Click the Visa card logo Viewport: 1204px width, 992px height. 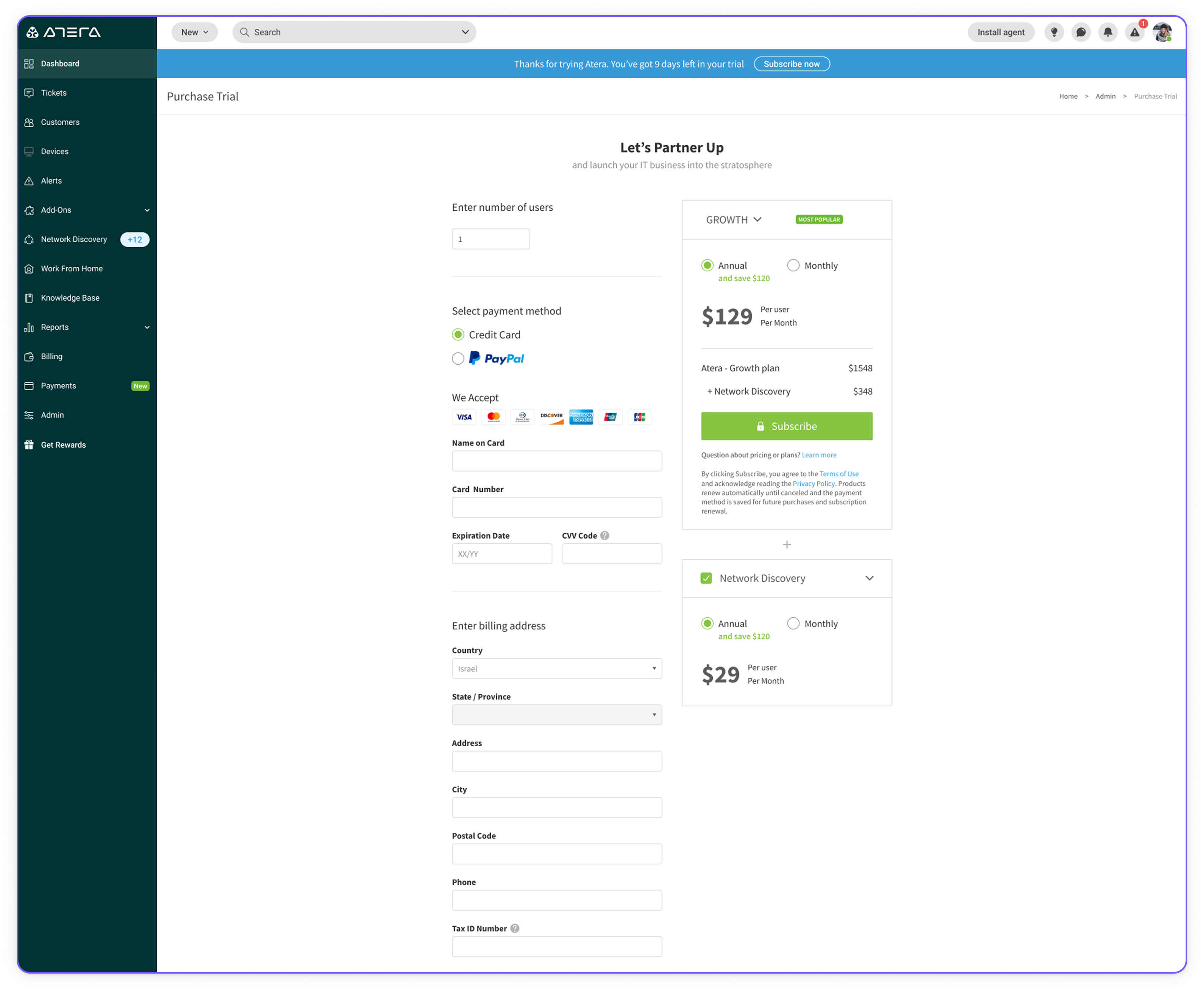pyautogui.click(x=464, y=417)
